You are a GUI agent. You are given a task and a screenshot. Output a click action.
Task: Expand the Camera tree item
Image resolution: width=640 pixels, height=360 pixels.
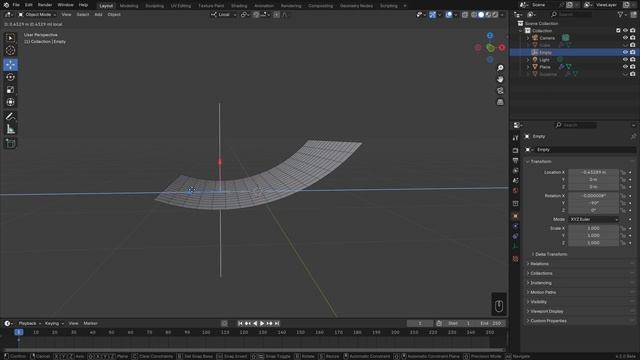pos(528,38)
